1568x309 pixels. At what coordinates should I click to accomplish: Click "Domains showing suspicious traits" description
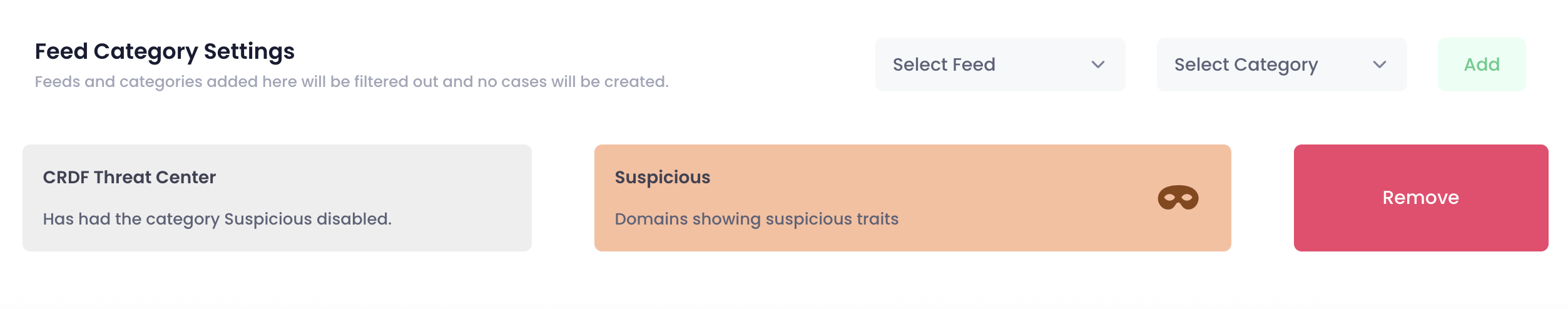point(756,219)
